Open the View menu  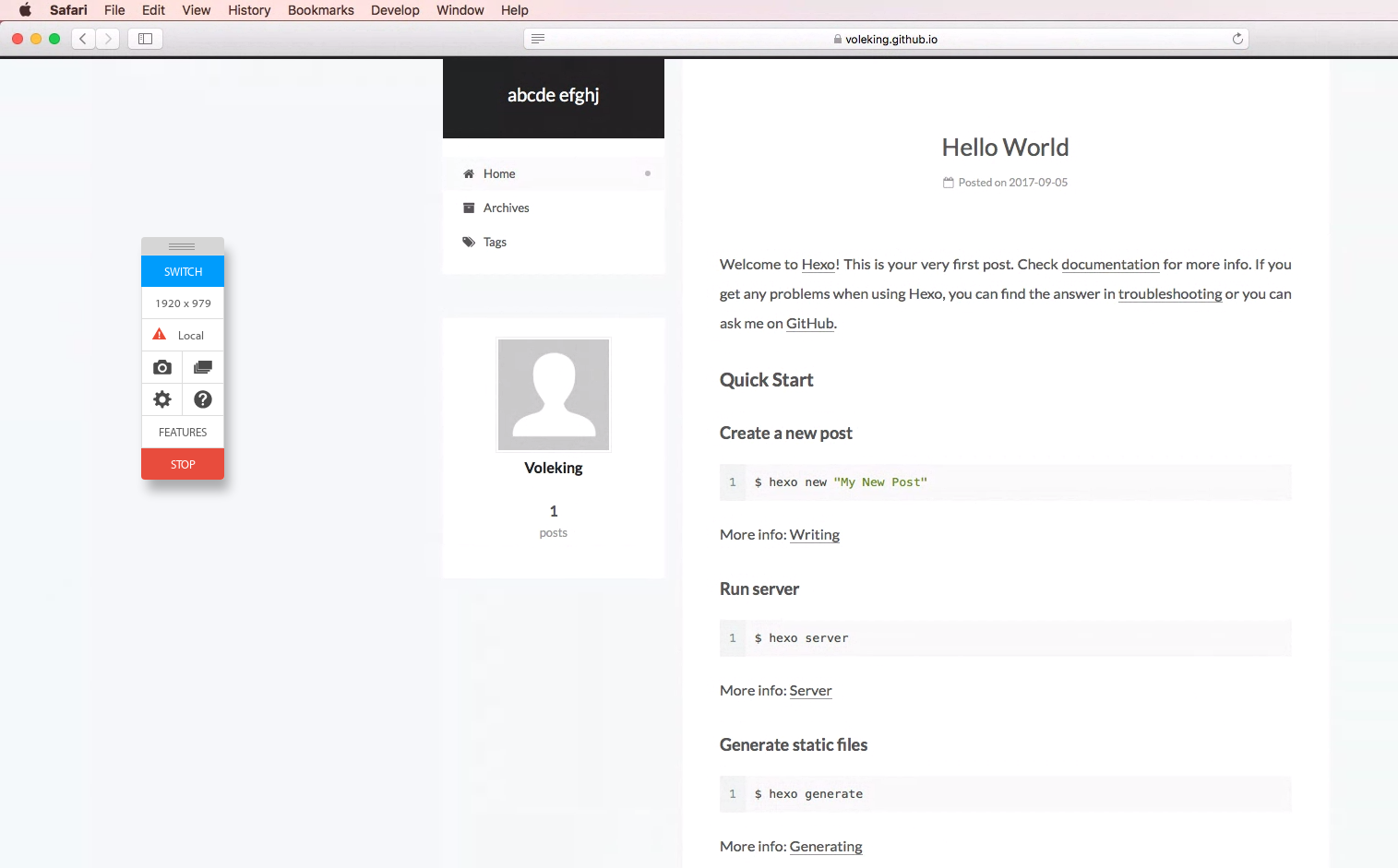click(x=197, y=10)
